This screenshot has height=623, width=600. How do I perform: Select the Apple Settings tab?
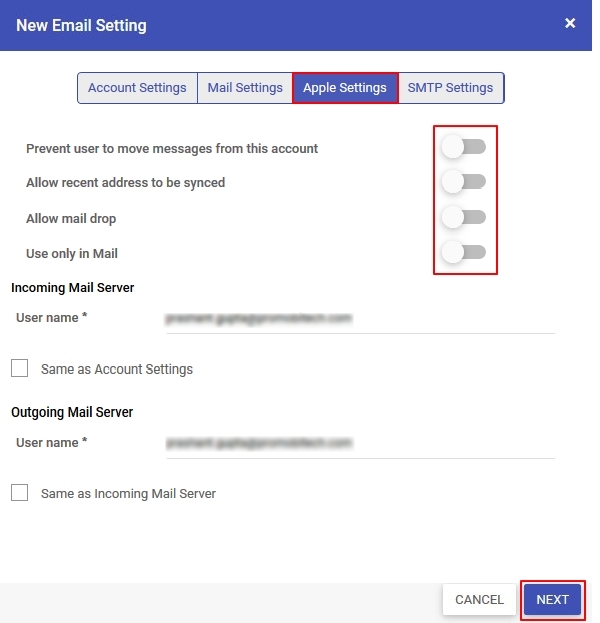(x=345, y=88)
